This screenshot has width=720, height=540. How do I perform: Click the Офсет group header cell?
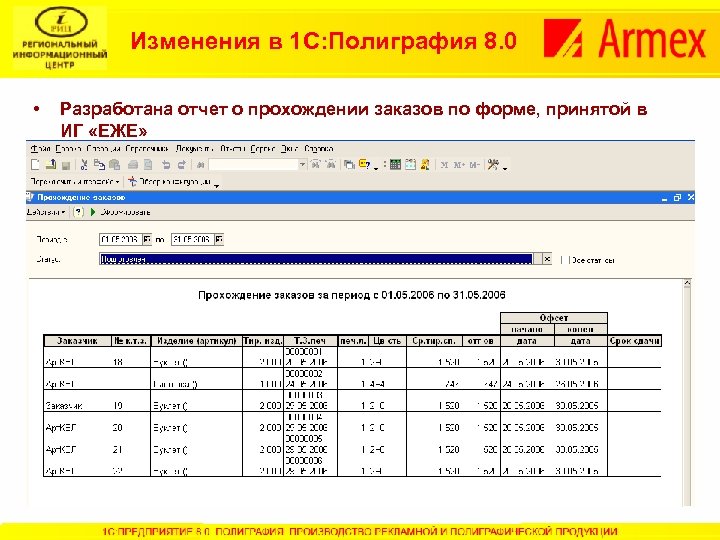[x=554, y=318]
